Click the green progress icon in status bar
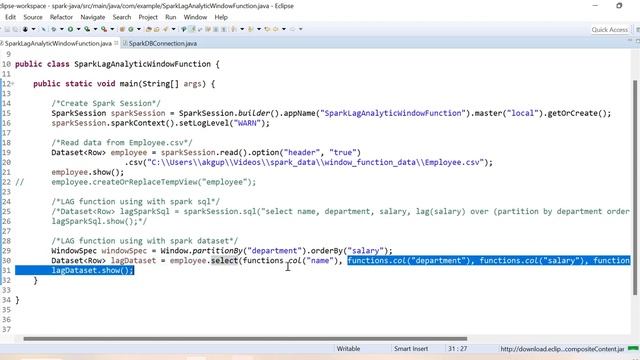The height and width of the screenshot is (360, 640). click(633, 349)
